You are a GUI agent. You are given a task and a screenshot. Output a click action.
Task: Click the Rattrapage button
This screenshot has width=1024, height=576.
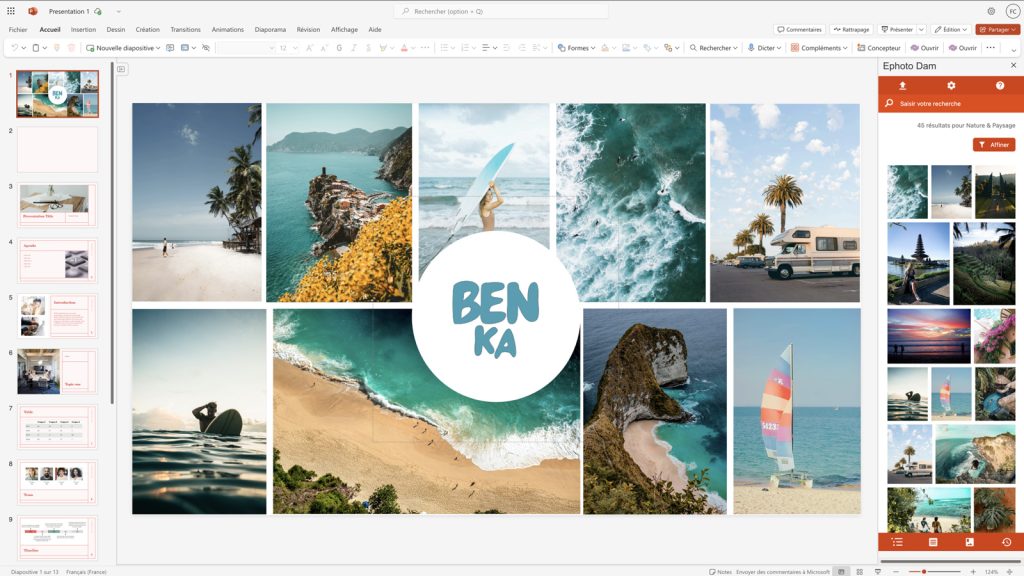pos(852,29)
